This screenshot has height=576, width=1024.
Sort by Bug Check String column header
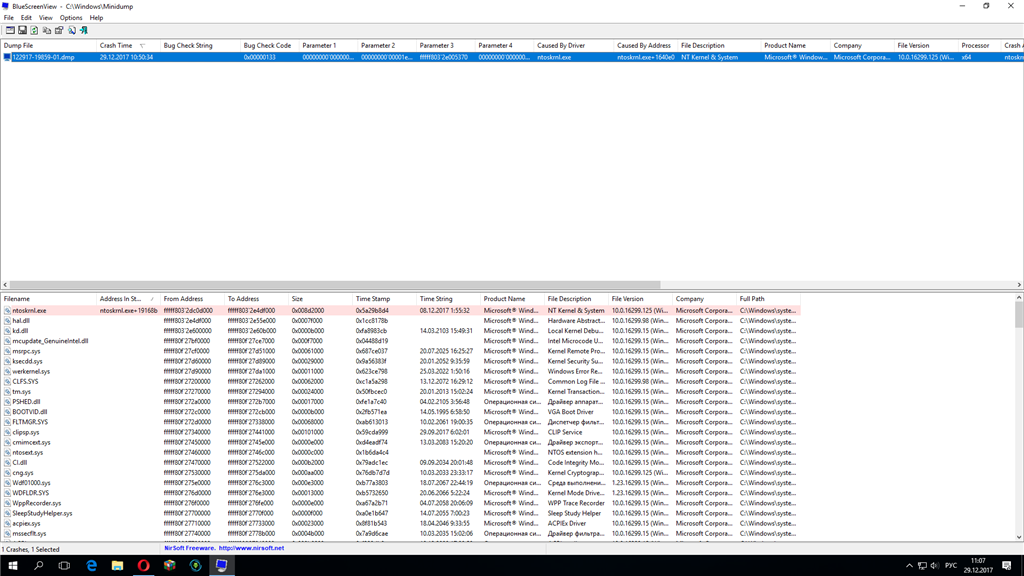[x=200, y=46]
